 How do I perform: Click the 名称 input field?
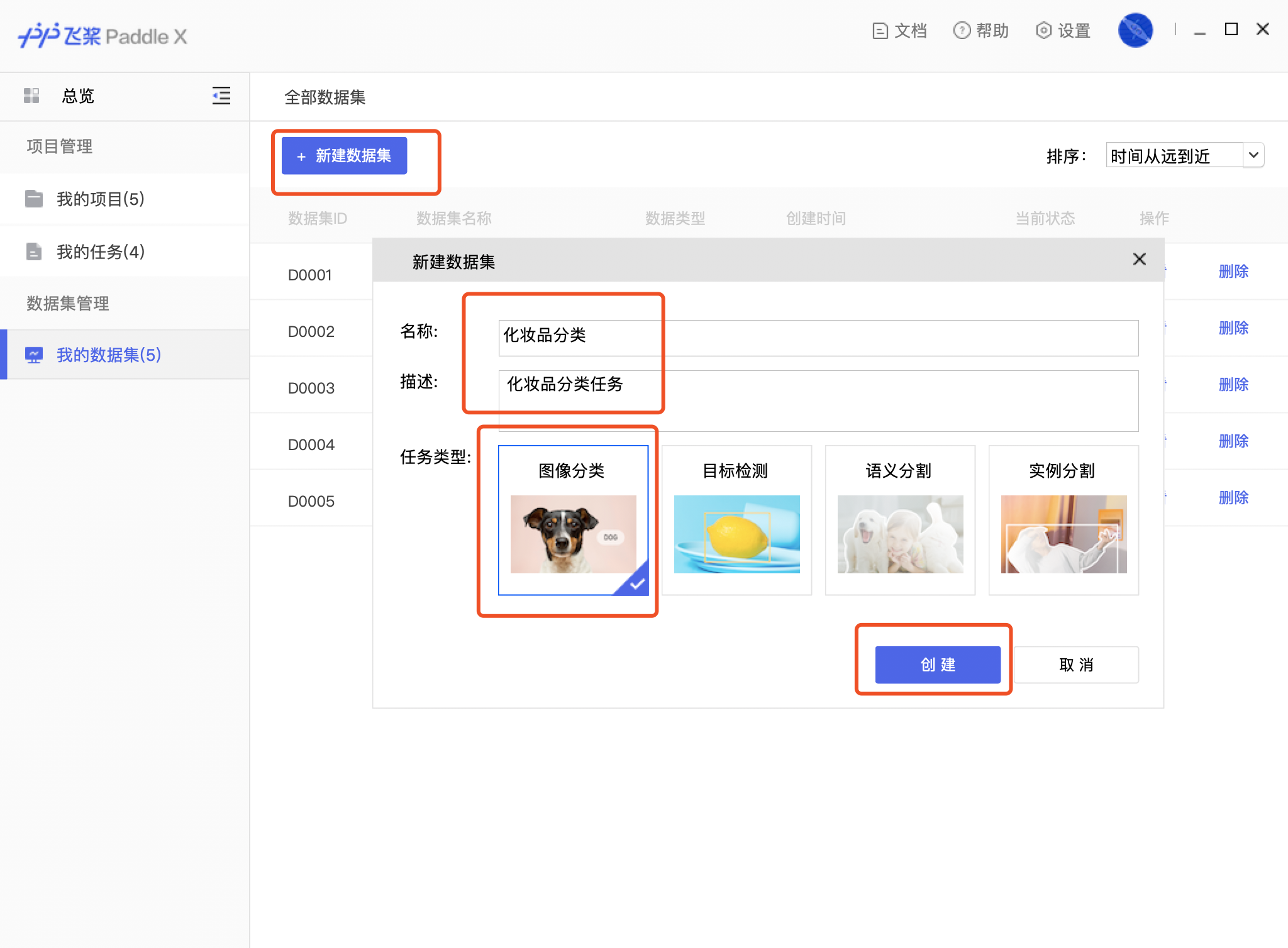point(818,338)
